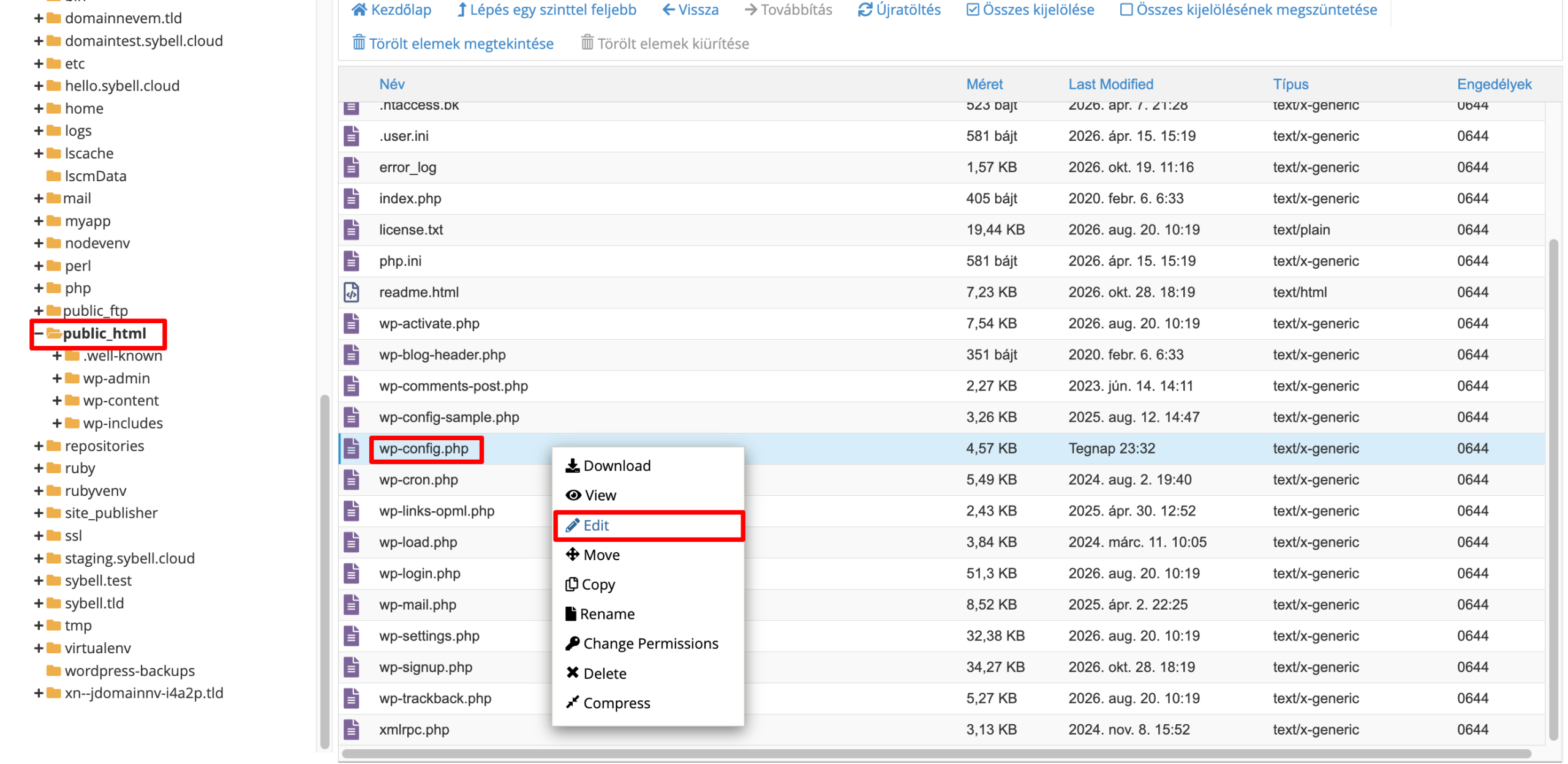The width and height of the screenshot is (1568, 764).
Task: Click the wp-cron.php file icon
Action: 351,480
